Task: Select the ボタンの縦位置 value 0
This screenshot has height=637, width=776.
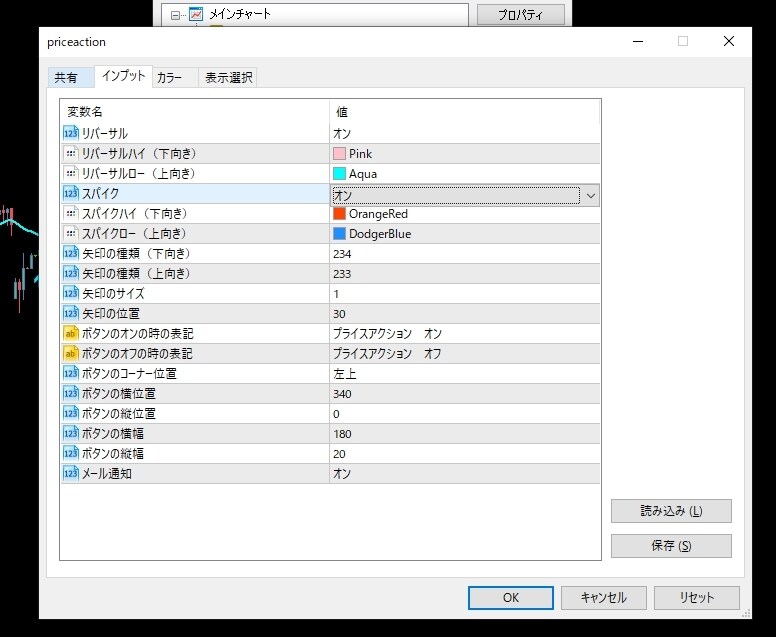Action: tap(337, 414)
